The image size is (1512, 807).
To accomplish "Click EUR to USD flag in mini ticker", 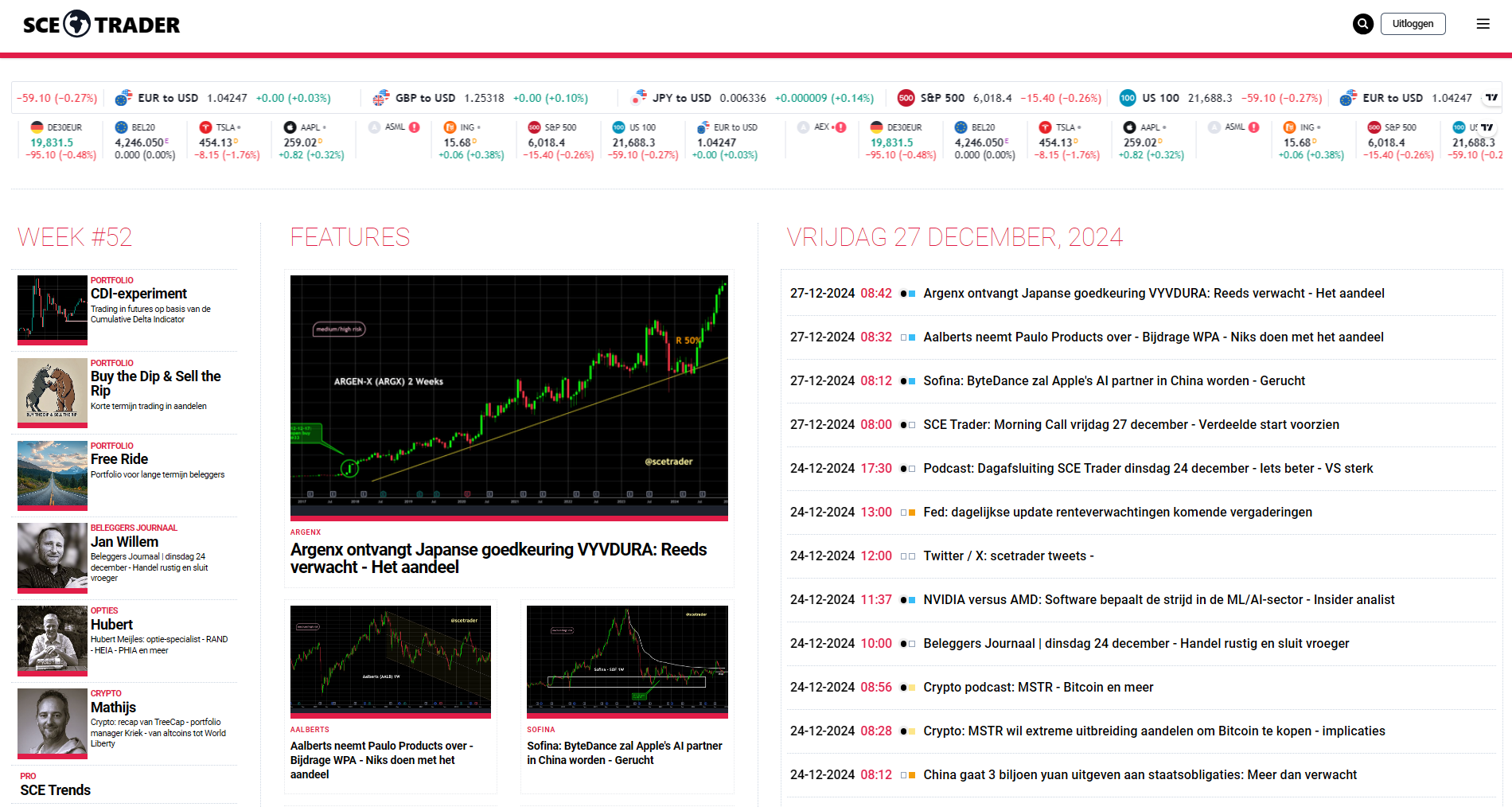I will [x=703, y=127].
